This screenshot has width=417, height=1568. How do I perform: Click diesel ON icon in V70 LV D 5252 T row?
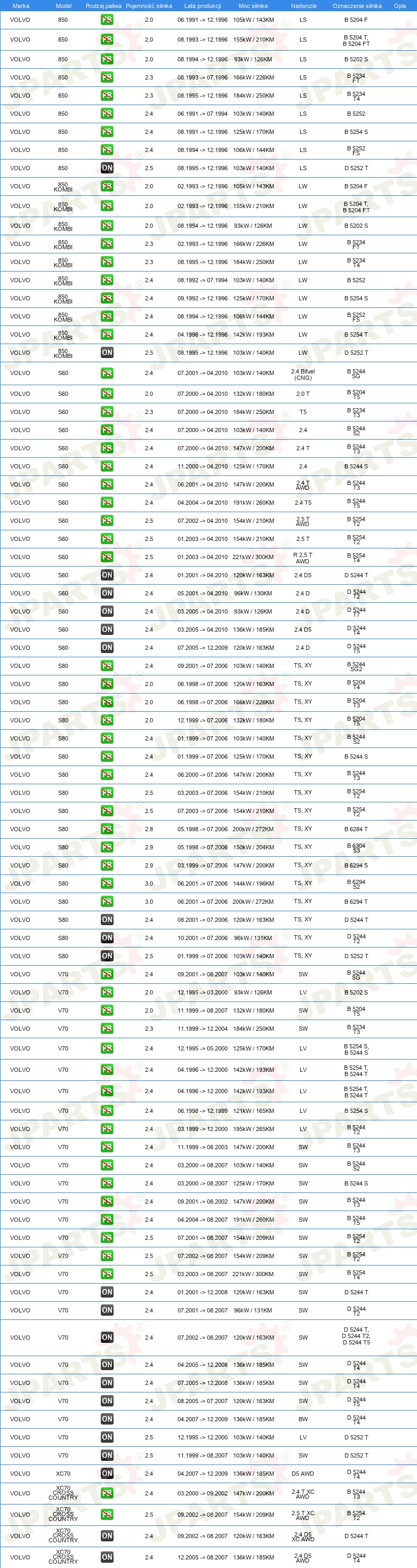pos(107,1437)
